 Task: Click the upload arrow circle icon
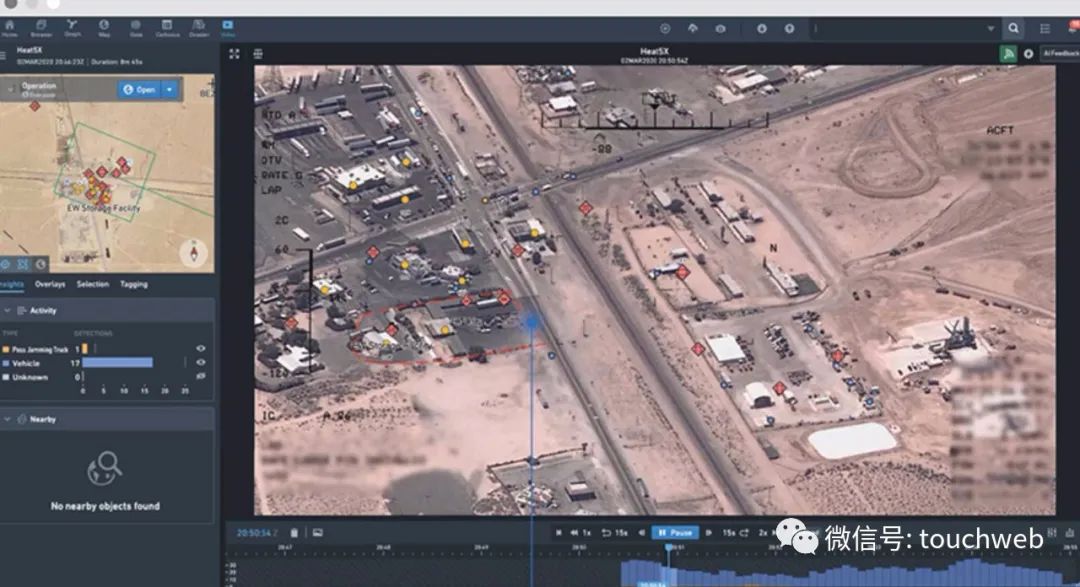[789, 28]
